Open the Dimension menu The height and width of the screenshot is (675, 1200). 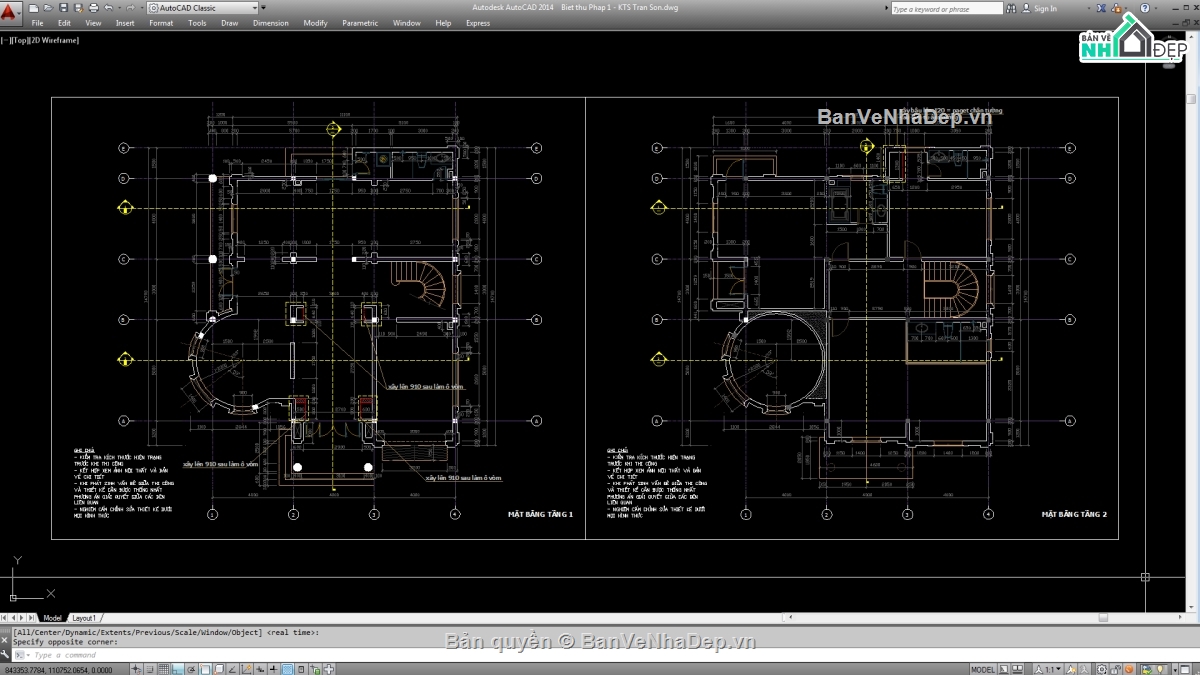tap(270, 22)
